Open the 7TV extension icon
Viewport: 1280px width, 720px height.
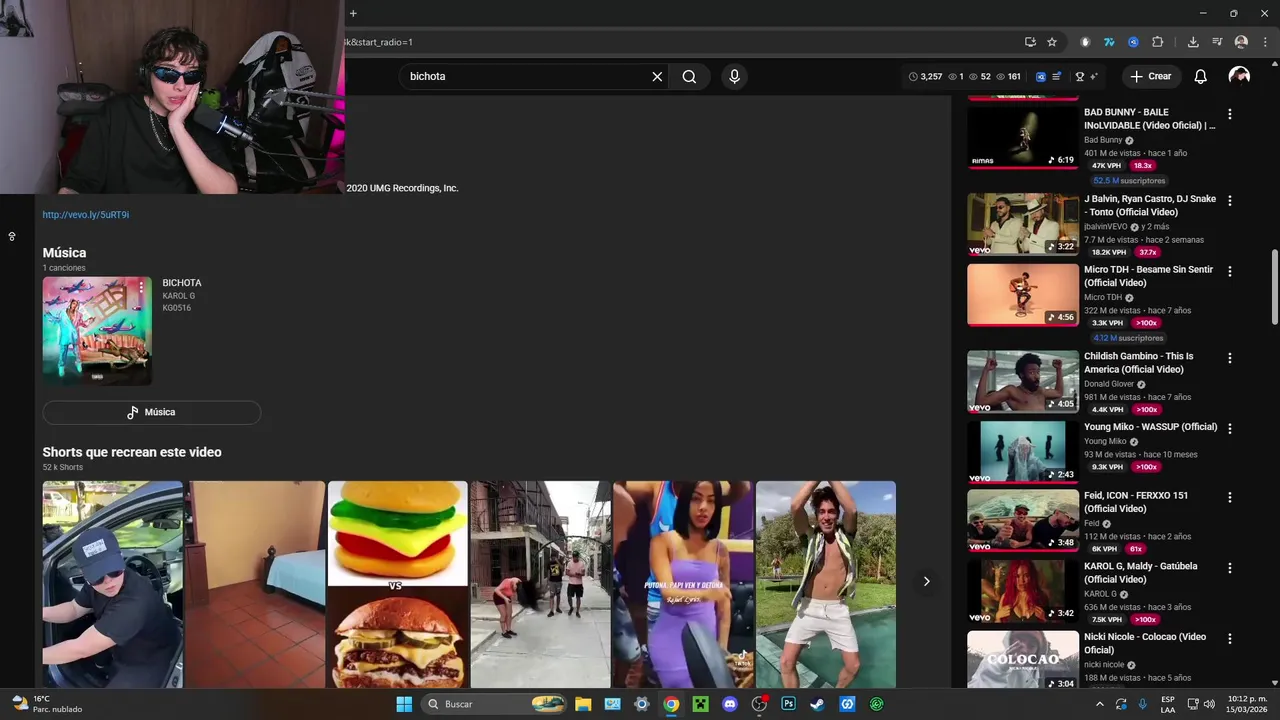pos(1109,42)
